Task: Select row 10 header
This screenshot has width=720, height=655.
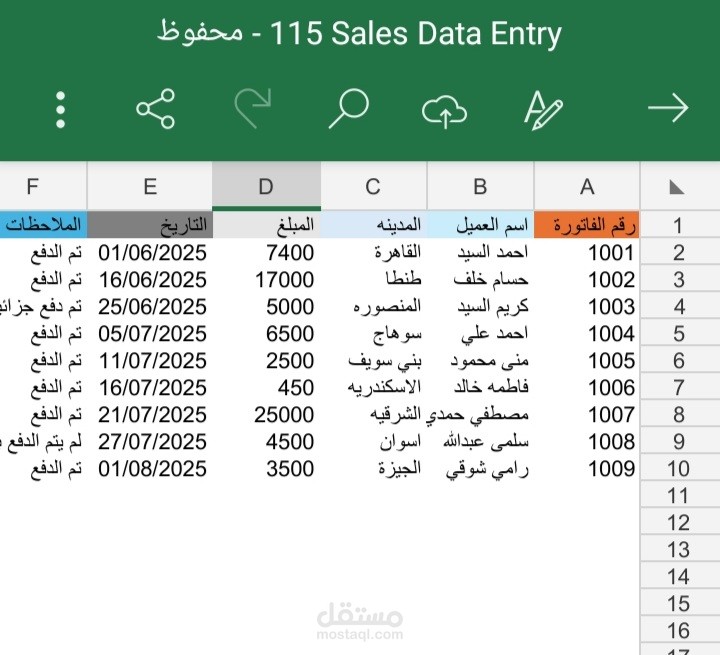Action: coord(679,469)
